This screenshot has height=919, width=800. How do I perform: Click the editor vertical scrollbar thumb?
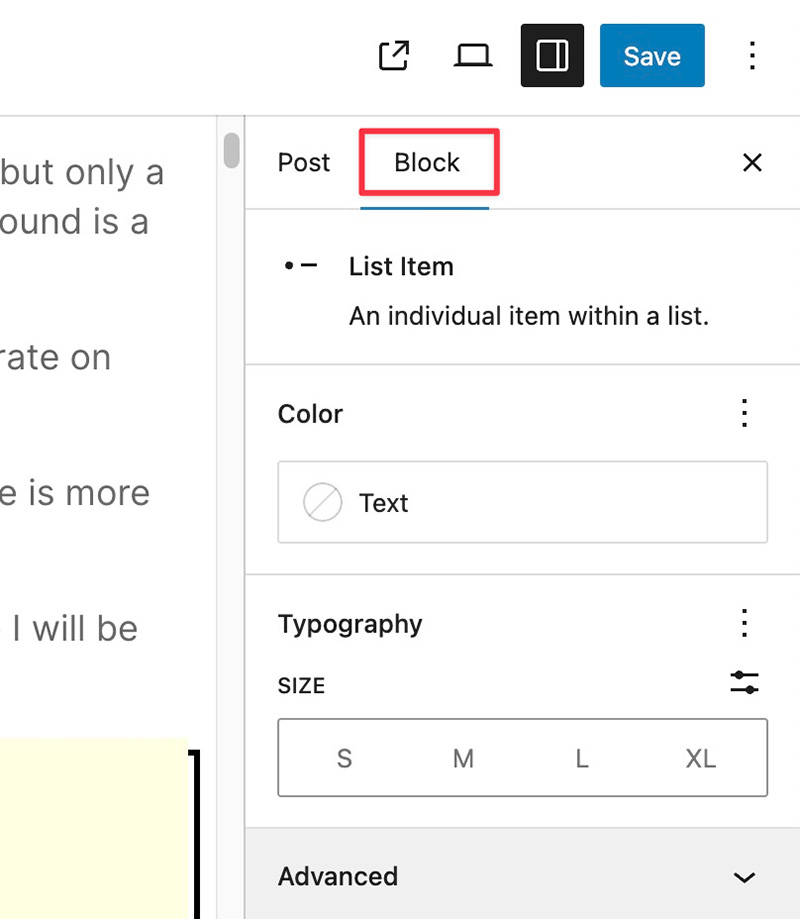pos(232,150)
